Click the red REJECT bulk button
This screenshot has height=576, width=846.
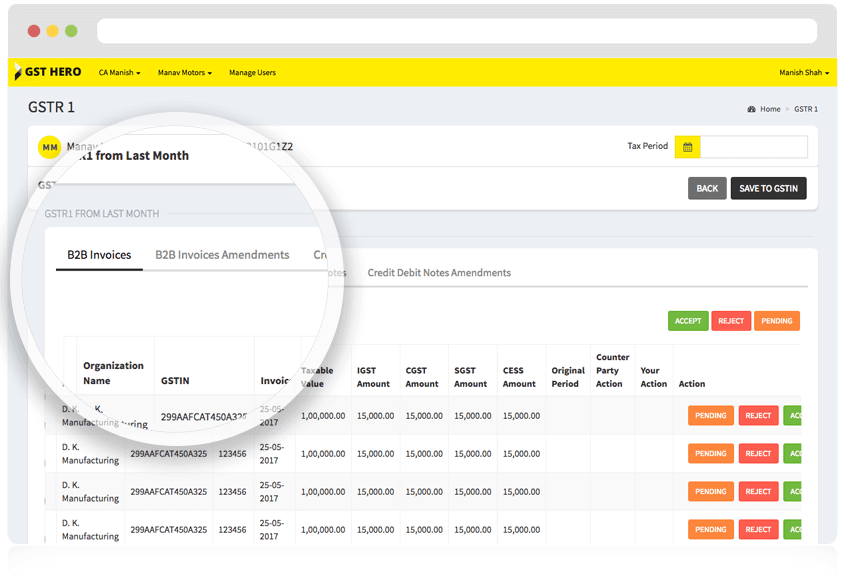pyautogui.click(x=731, y=321)
